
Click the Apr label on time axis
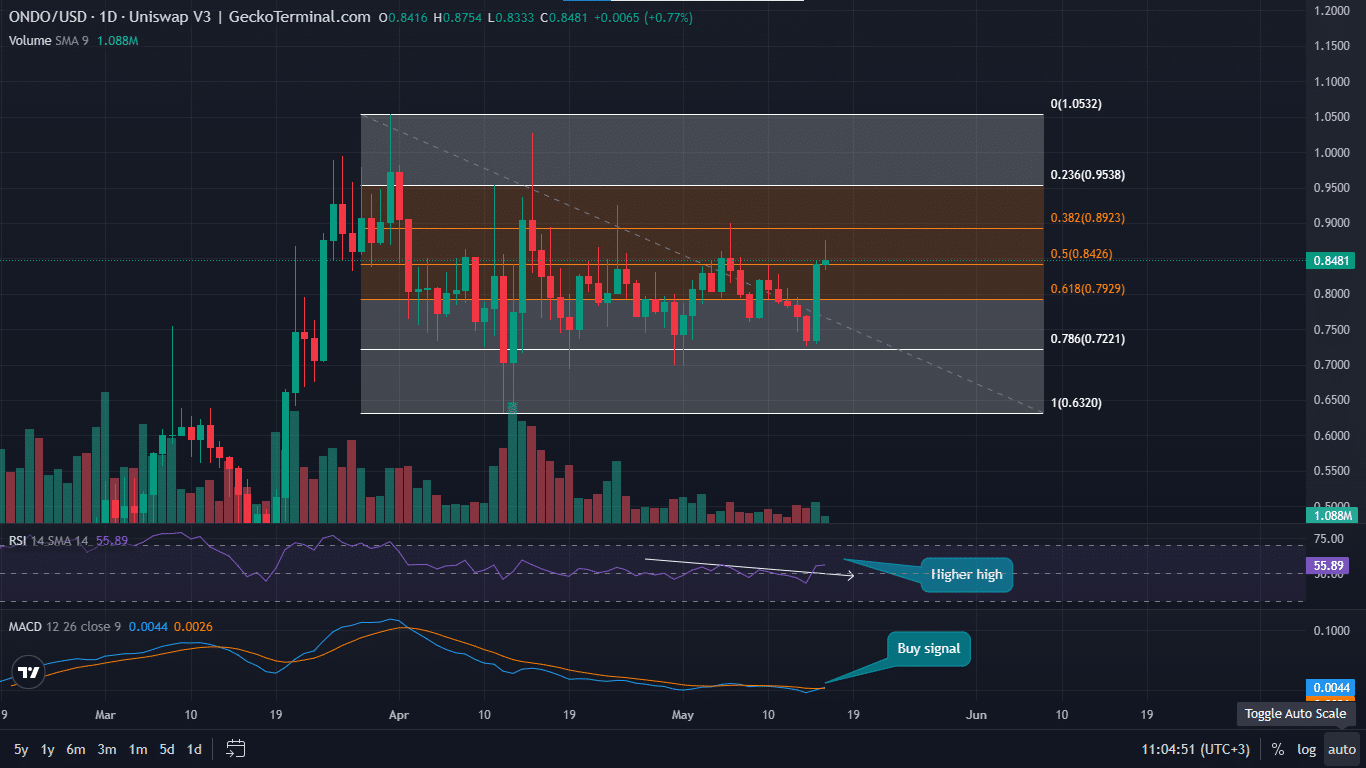pos(399,715)
